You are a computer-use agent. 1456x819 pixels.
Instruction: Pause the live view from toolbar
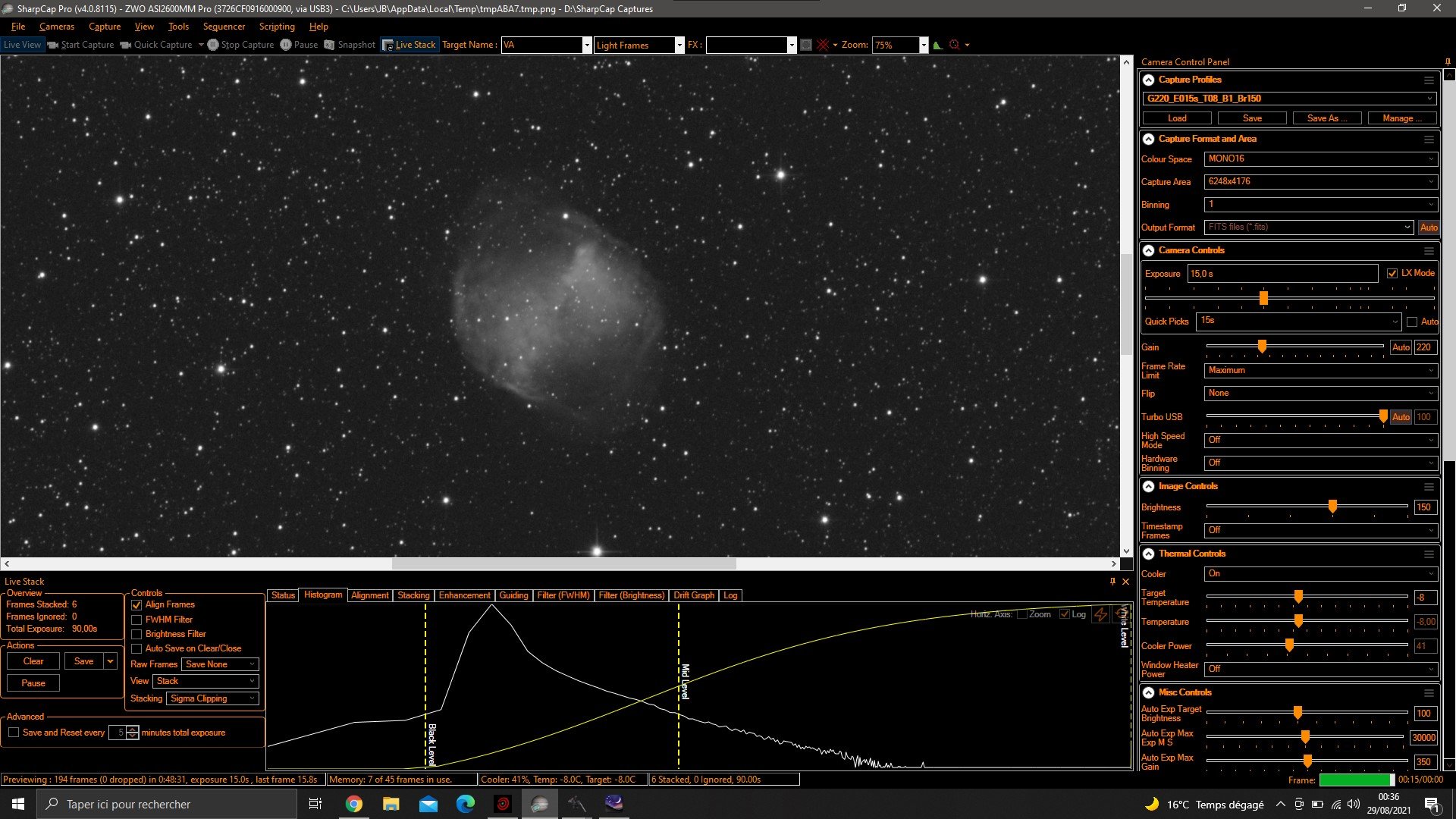[299, 45]
